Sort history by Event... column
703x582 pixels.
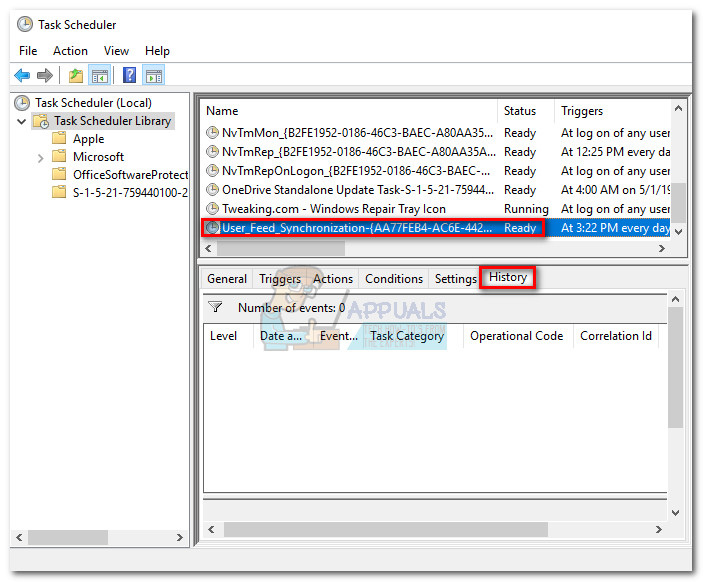coord(339,336)
